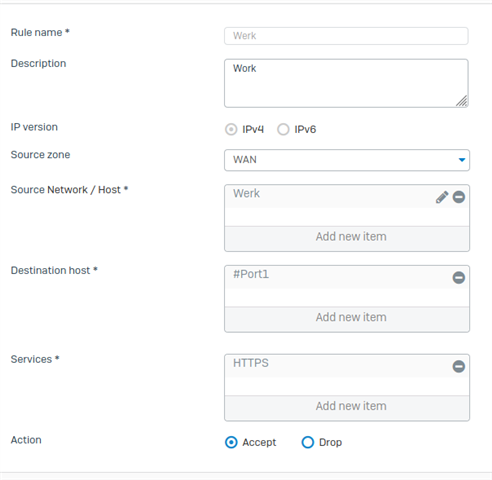Choose the Drop action
Screen dimensions: 492x480
[x=308, y=442]
